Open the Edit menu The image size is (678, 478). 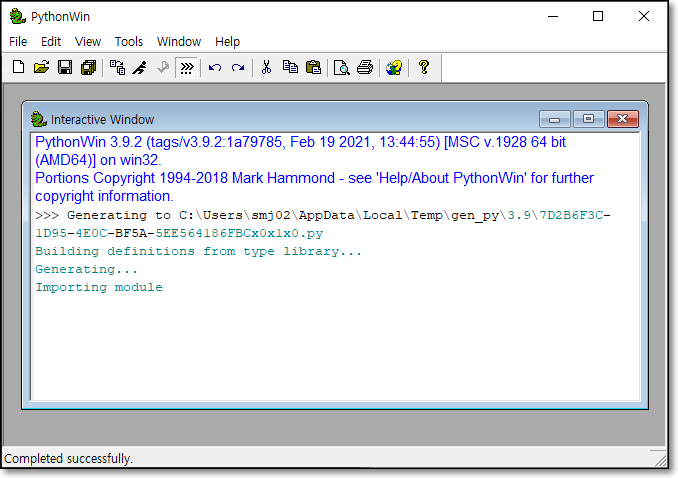point(51,42)
